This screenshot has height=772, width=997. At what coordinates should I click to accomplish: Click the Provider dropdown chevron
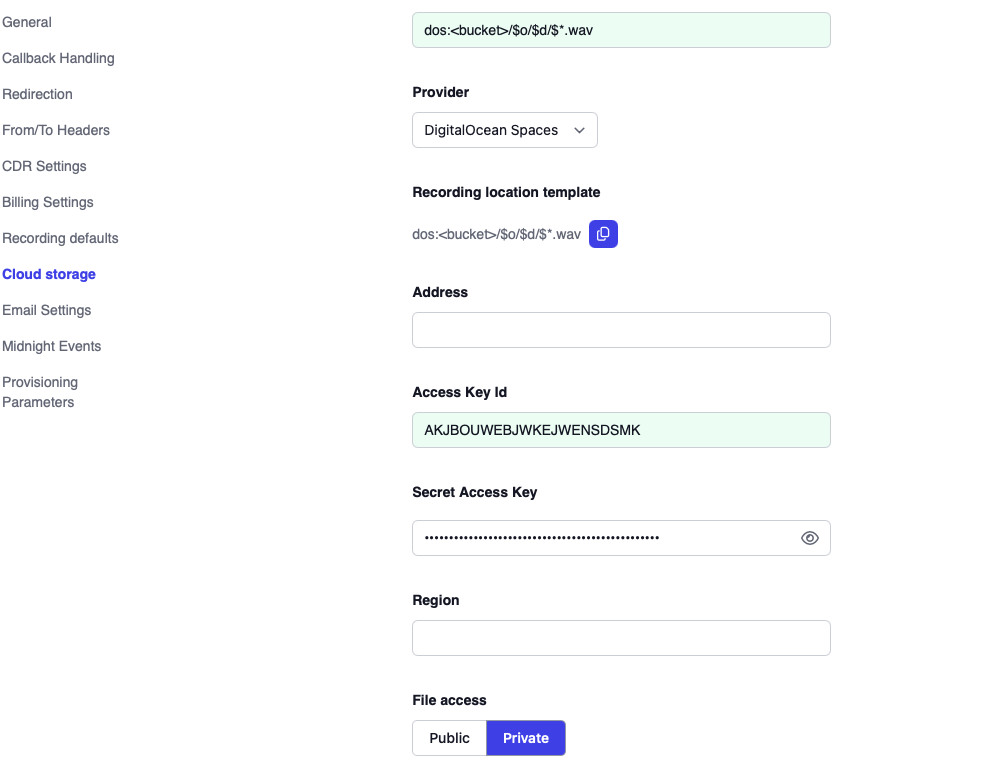coord(579,130)
